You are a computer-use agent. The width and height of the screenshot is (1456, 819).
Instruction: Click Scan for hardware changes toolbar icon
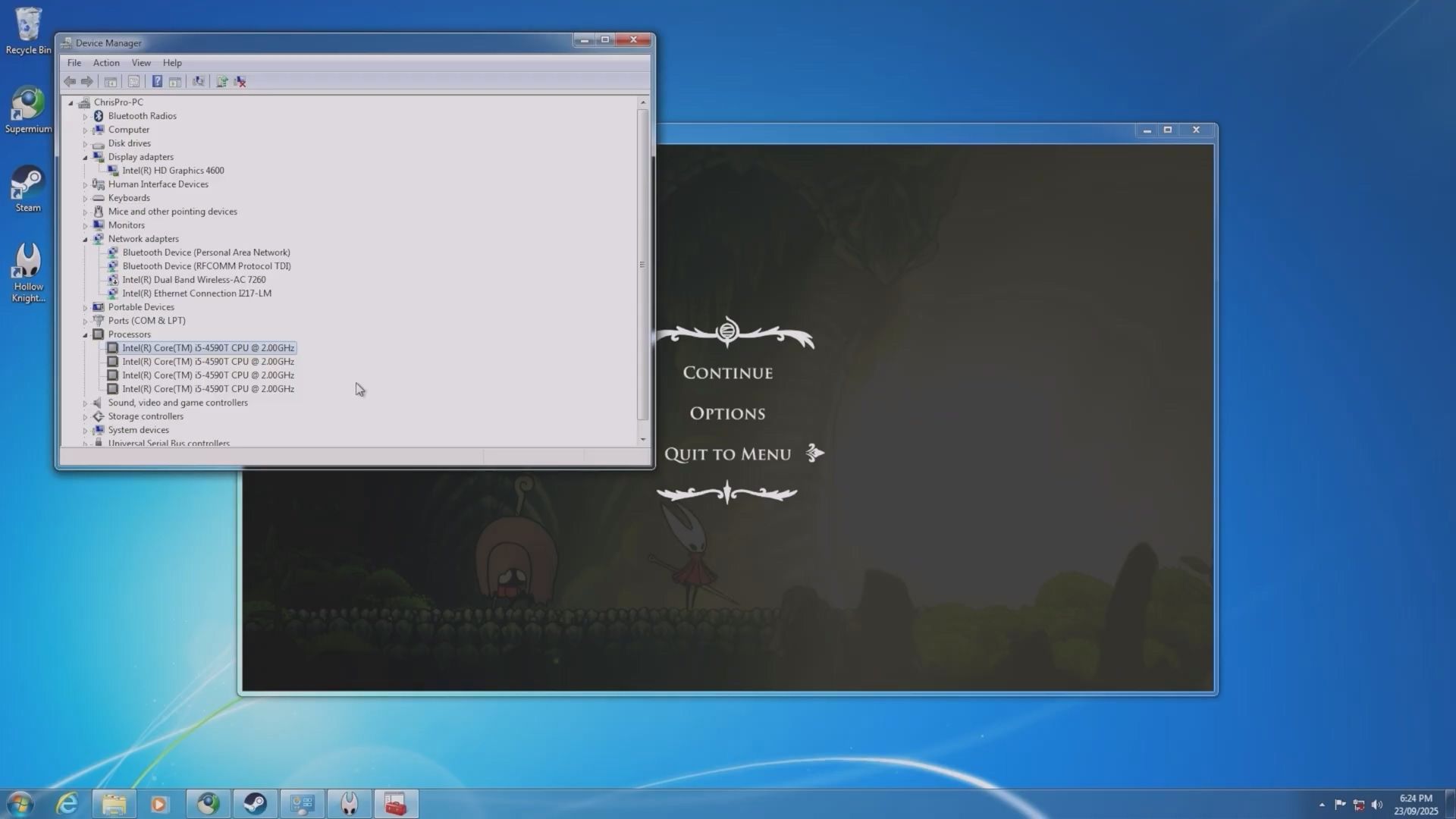click(x=199, y=82)
